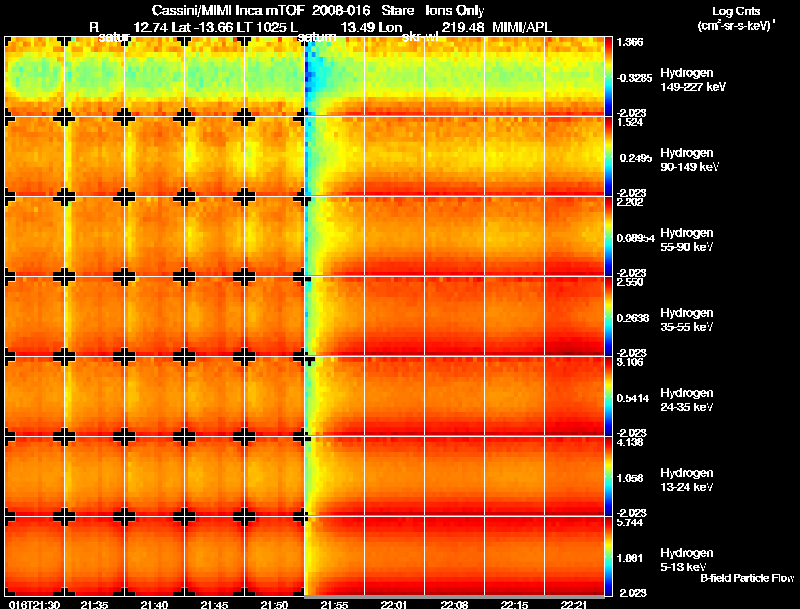
Task: Click the 'Hydrogen 35-55 keV' label
Action: (687, 320)
